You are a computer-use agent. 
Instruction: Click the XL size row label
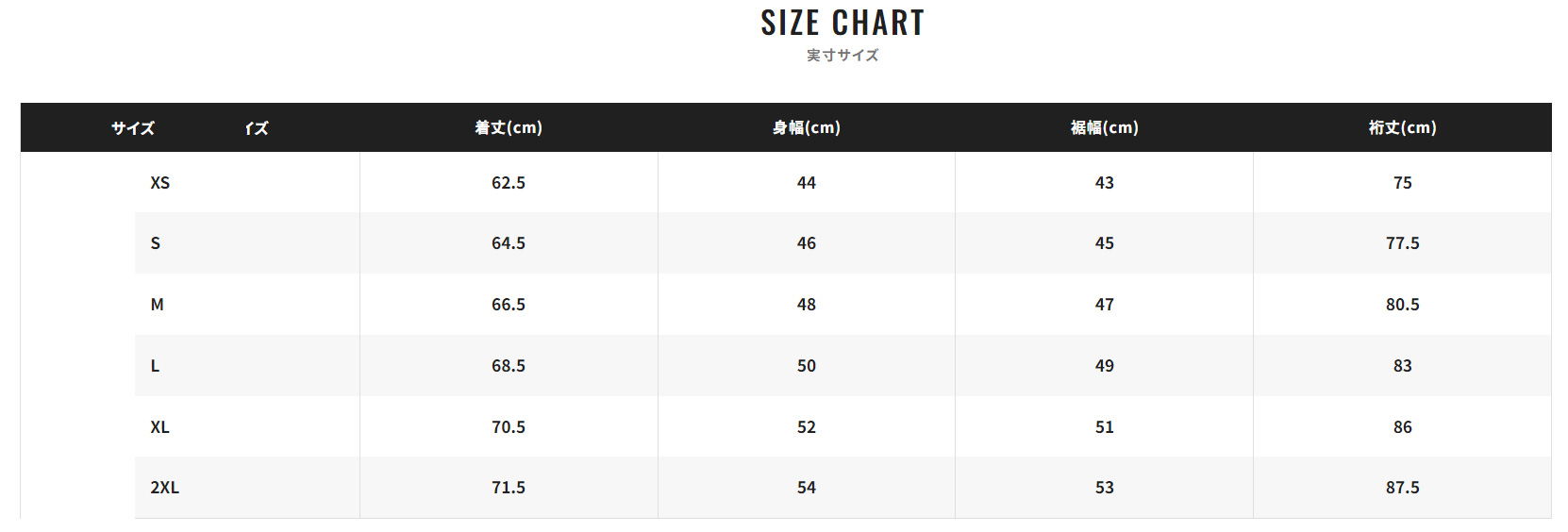click(x=160, y=427)
